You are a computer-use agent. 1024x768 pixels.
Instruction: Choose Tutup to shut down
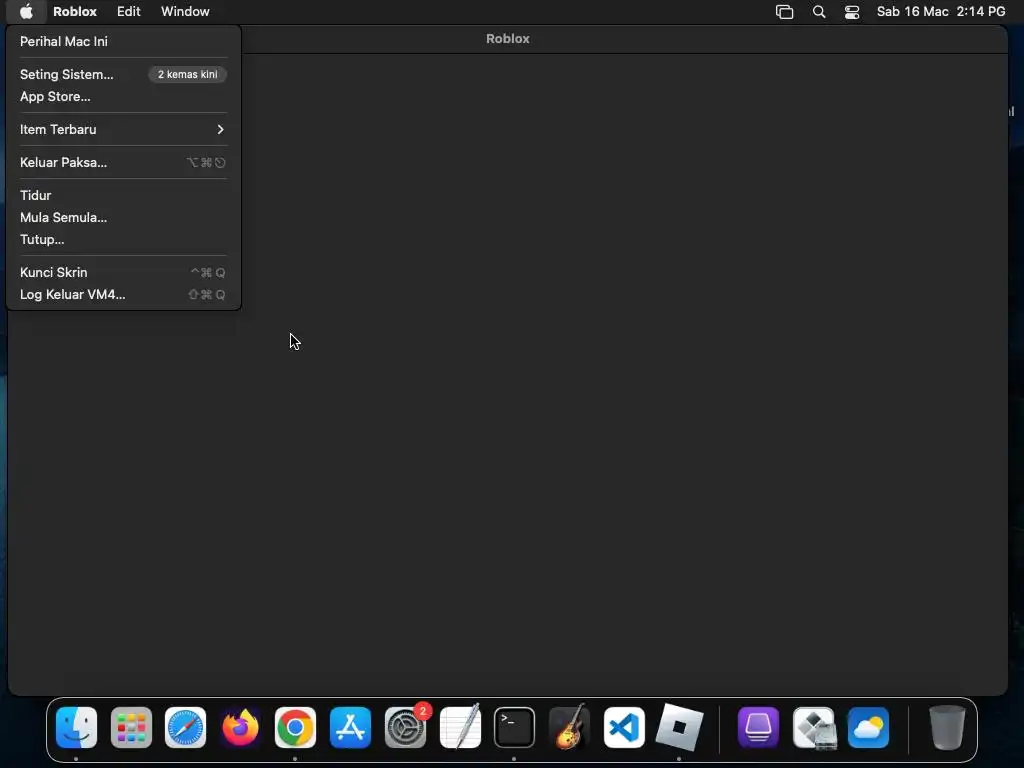point(123,240)
